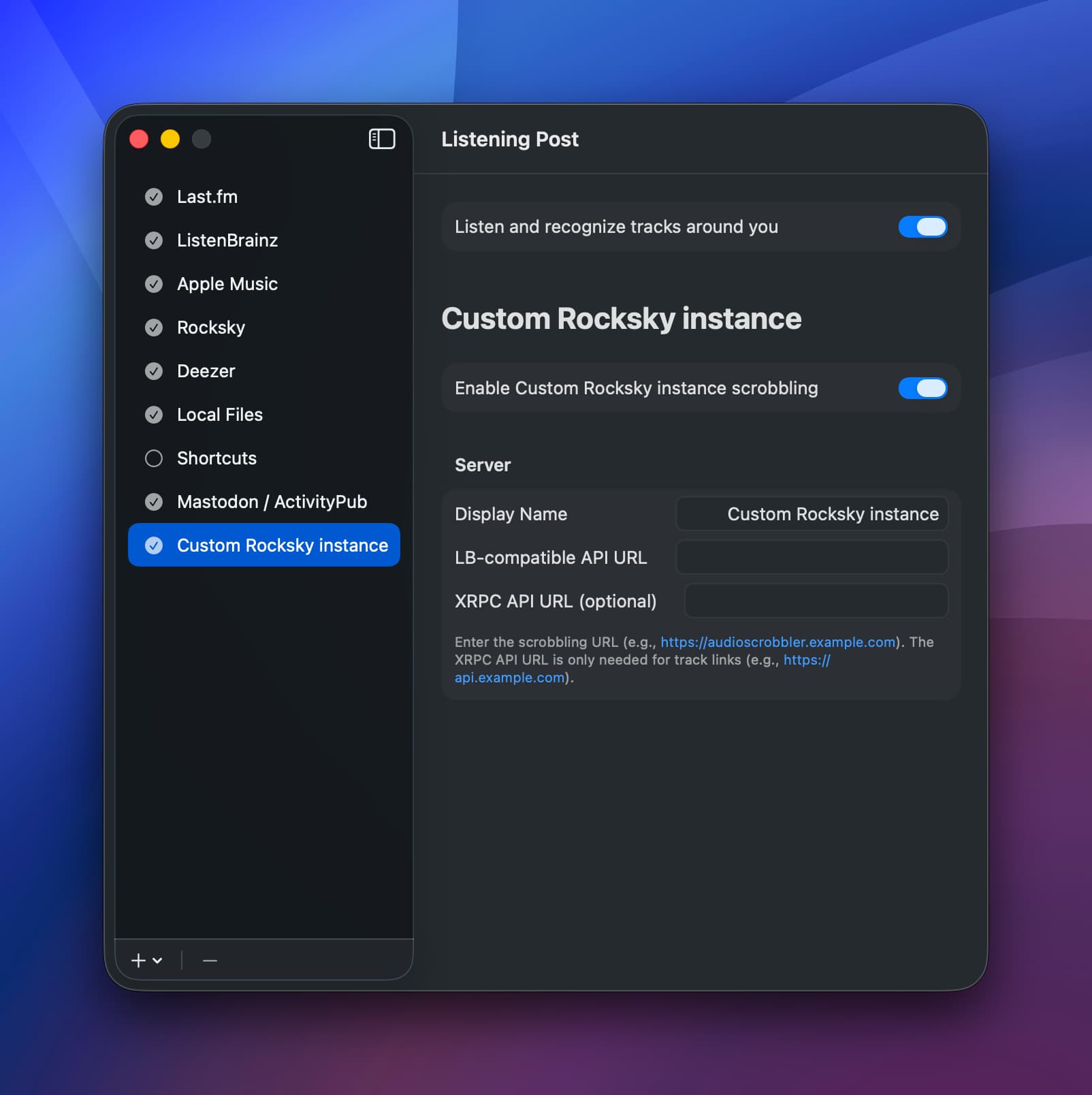
Task: Click the Deezer checkmark status icon
Action: tap(154, 371)
